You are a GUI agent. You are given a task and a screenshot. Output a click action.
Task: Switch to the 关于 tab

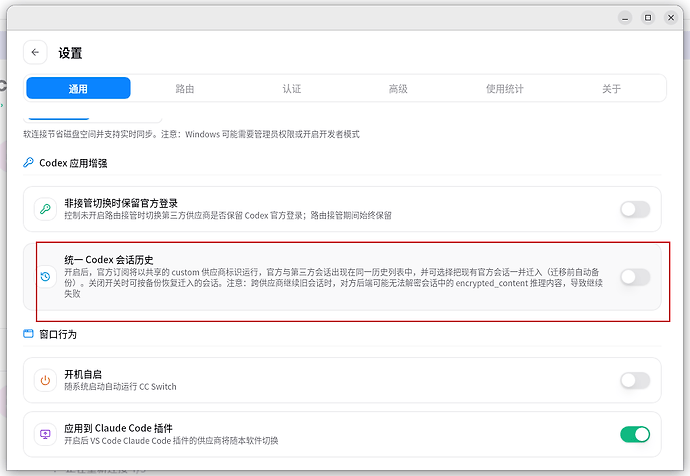(611, 88)
